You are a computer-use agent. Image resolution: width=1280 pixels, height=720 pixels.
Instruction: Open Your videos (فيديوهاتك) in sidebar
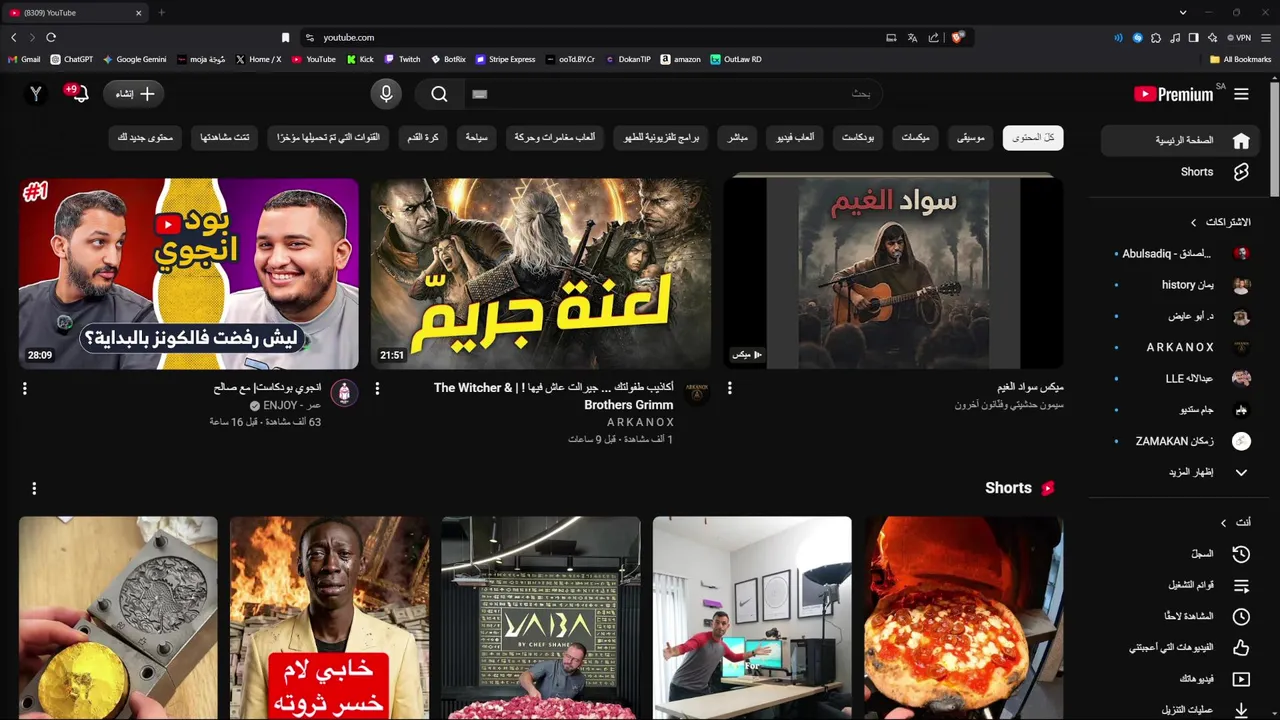click(x=1181, y=679)
